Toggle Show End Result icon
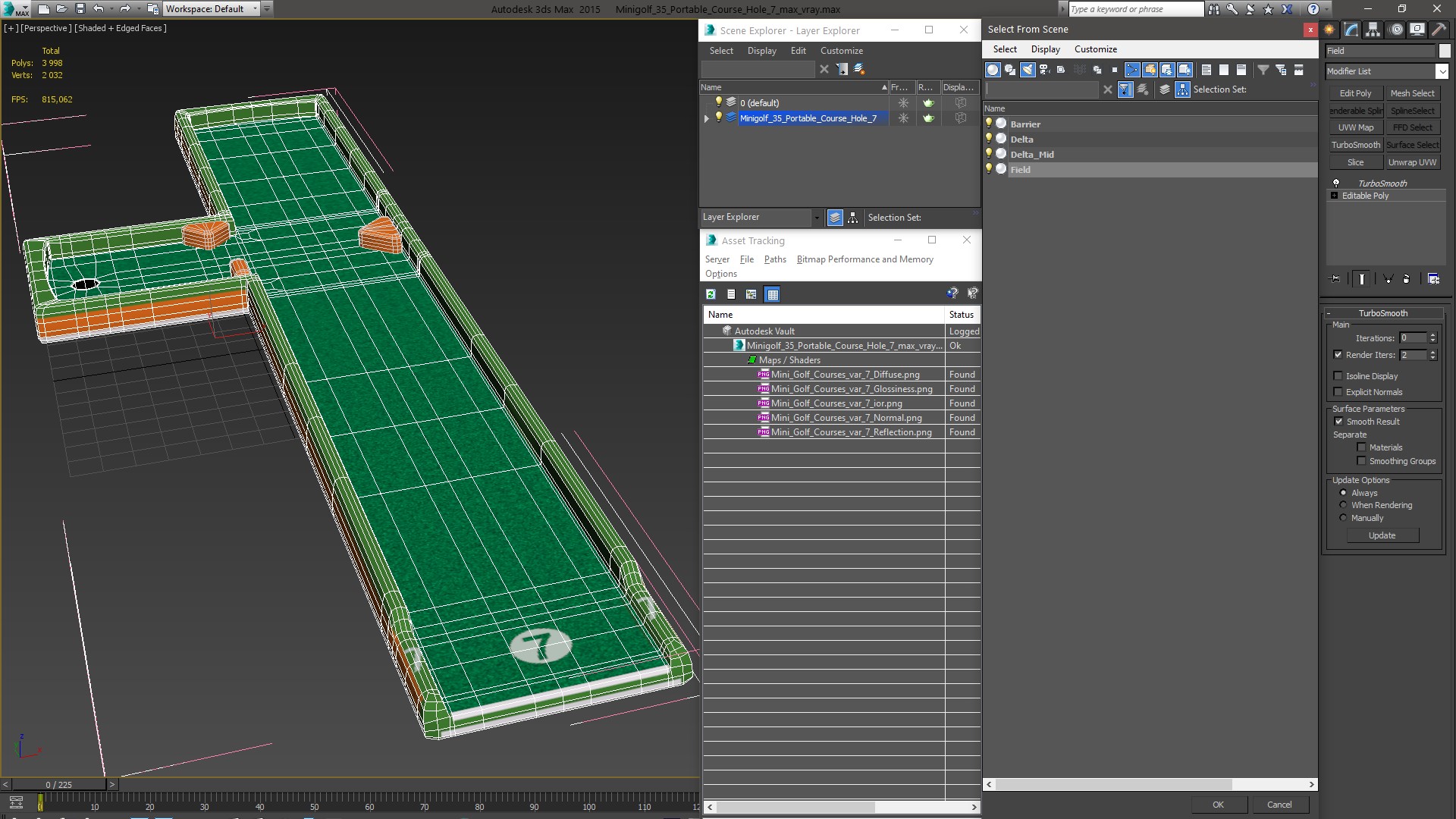Screen dimensions: 1456x819 coord(1362,279)
